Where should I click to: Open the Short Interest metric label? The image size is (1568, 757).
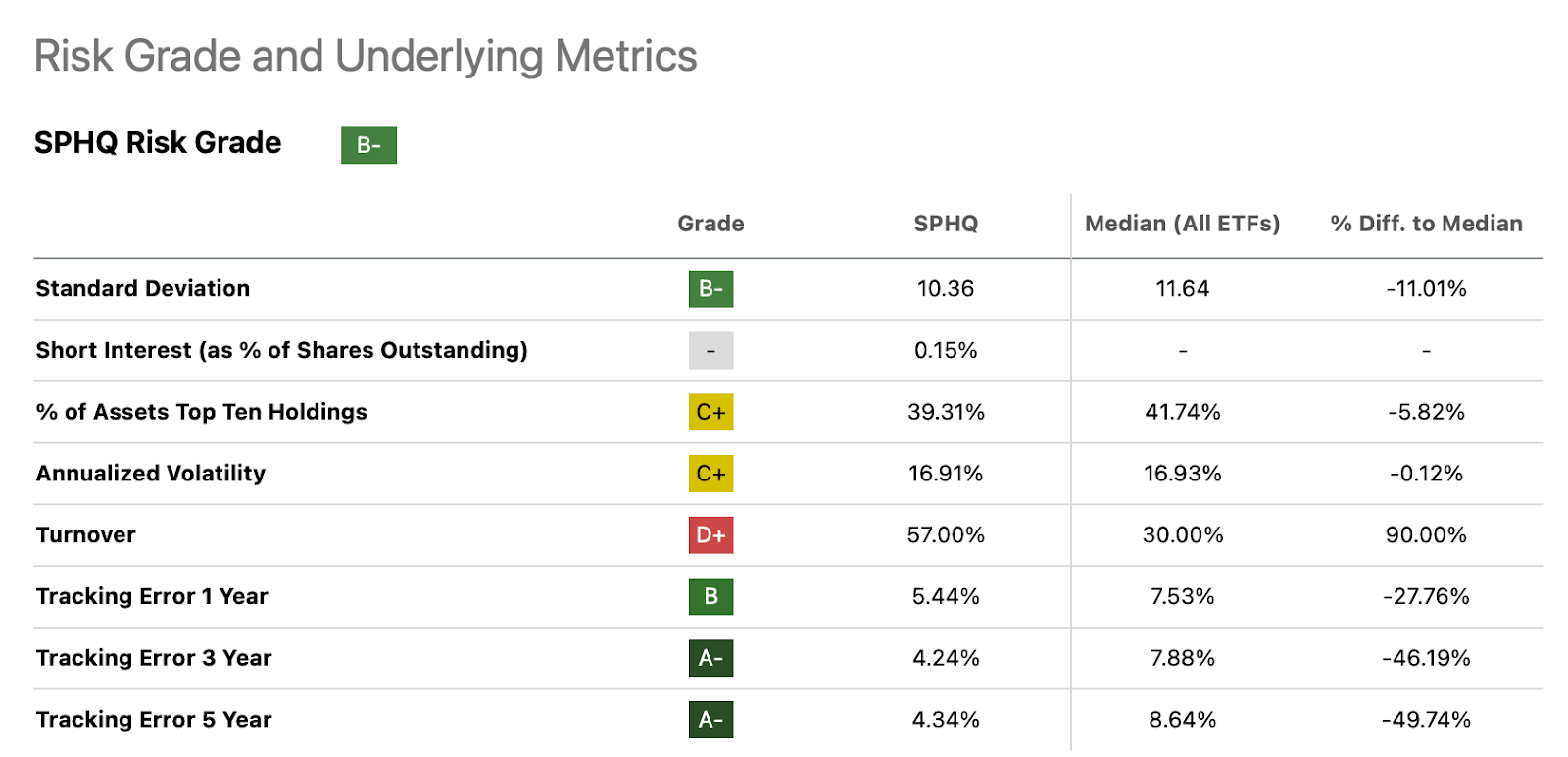[281, 351]
